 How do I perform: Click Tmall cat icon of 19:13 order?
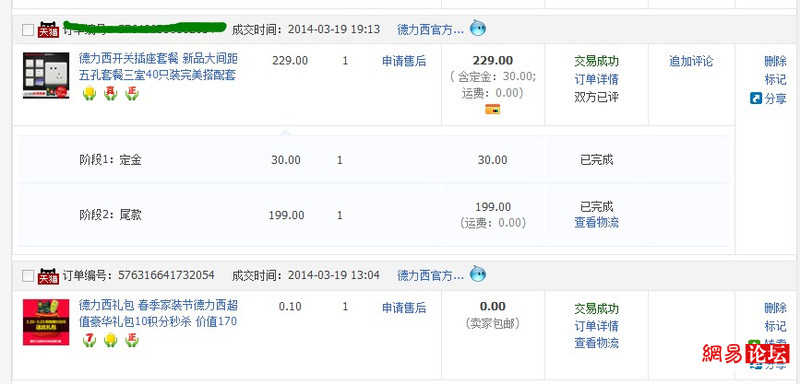[x=48, y=30]
